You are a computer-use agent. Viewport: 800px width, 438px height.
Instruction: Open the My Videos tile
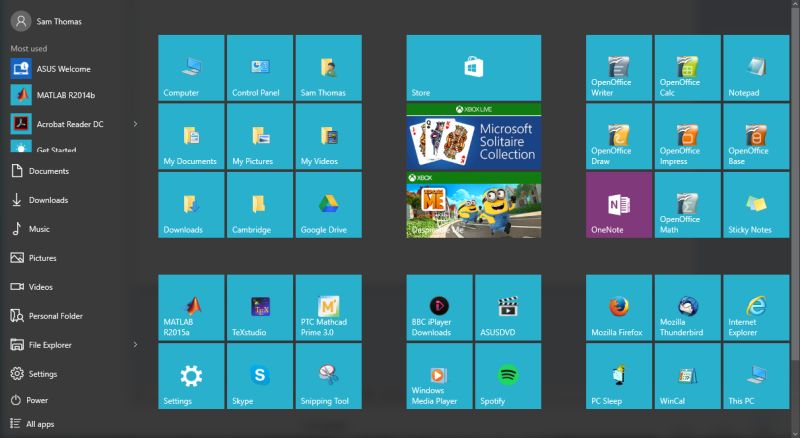[329, 136]
